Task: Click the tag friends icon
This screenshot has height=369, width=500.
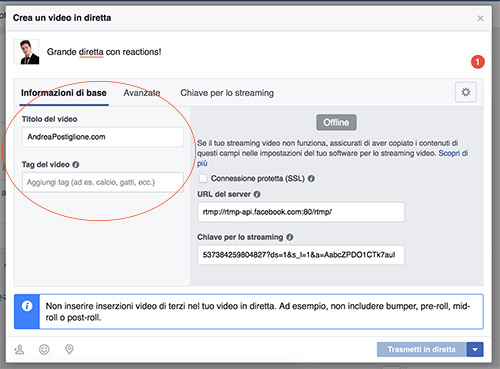Action: (19, 349)
